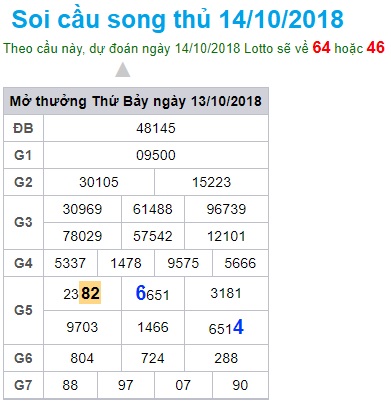Select the G1 prize number 09500
This screenshot has height=403, width=391.
(x=156, y=155)
